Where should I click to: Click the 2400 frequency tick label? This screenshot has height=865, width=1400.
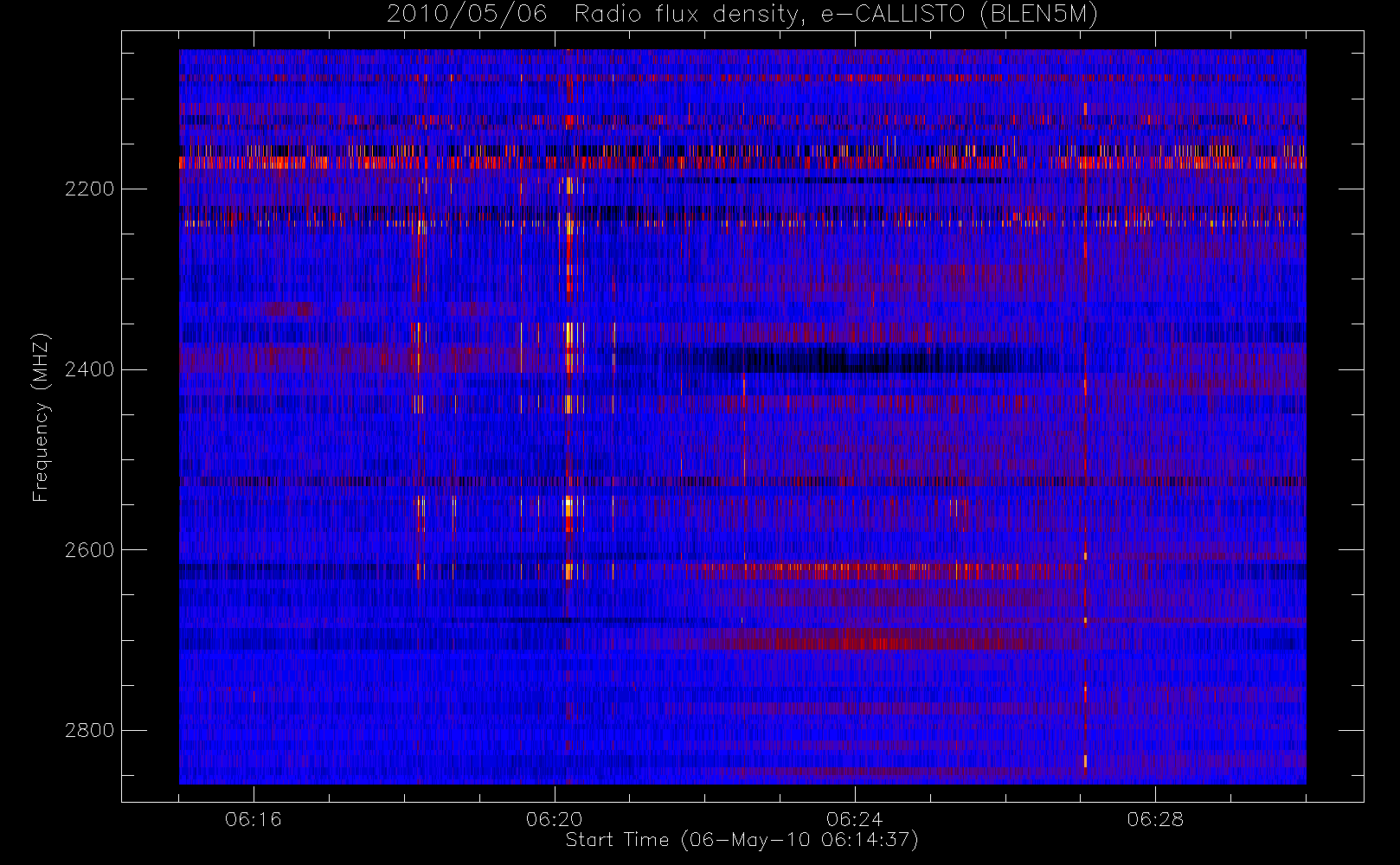click(x=89, y=369)
